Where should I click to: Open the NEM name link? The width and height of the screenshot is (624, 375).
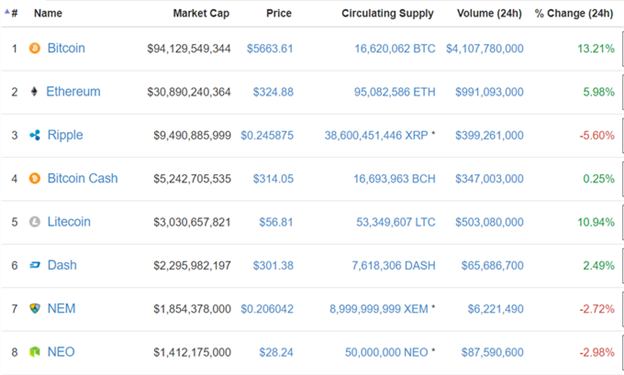coord(62,309)
